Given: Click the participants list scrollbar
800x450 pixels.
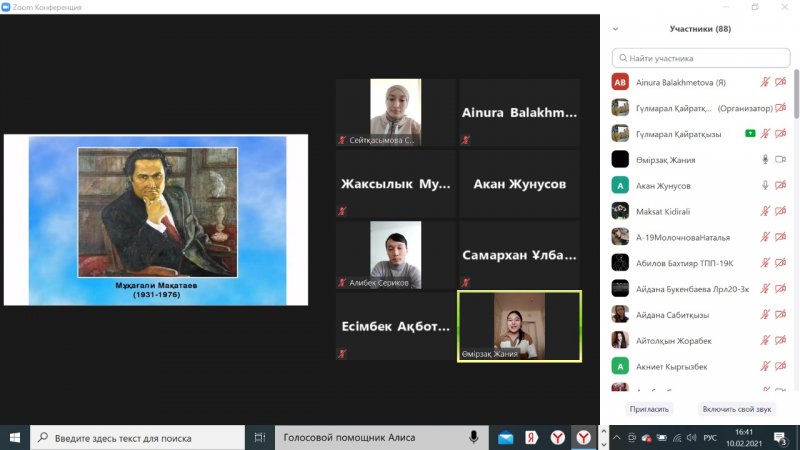Looking at the screenshot, I should pyautogui.click(x=796, y=95).
